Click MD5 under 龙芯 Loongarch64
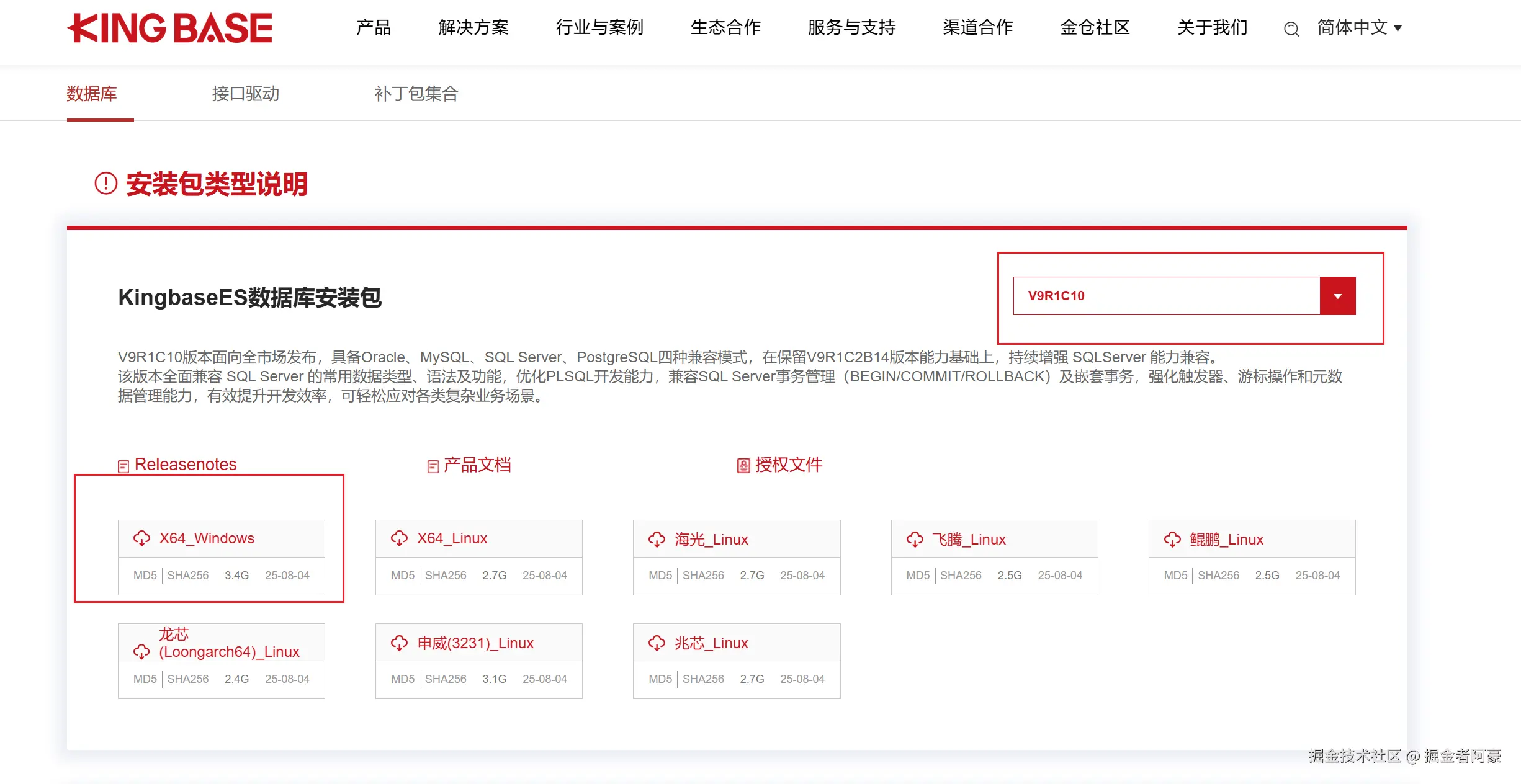The image size is (1521, 784). tap(145, 679)
